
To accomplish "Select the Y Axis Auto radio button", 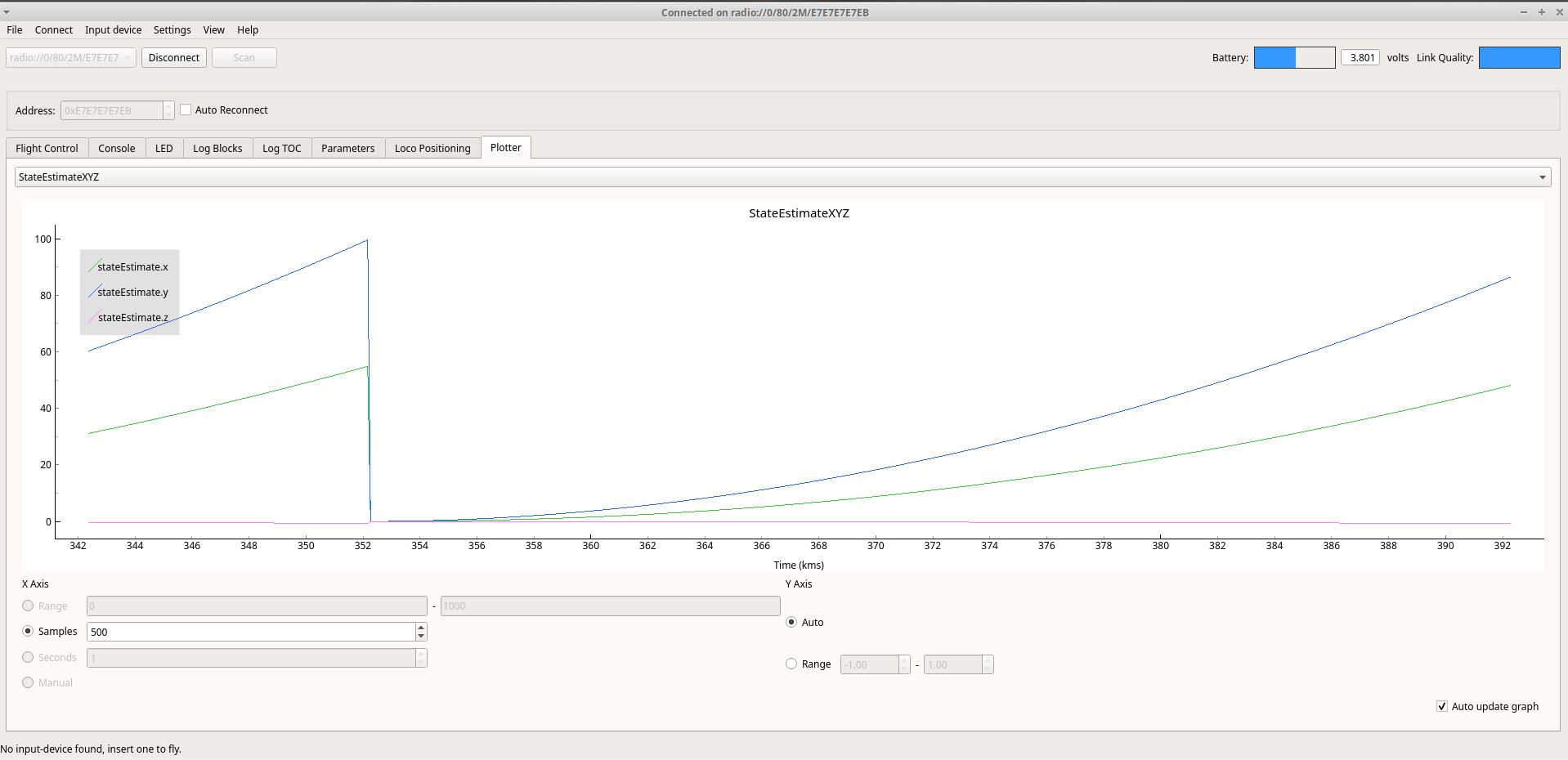I will [x=791, y=622].
